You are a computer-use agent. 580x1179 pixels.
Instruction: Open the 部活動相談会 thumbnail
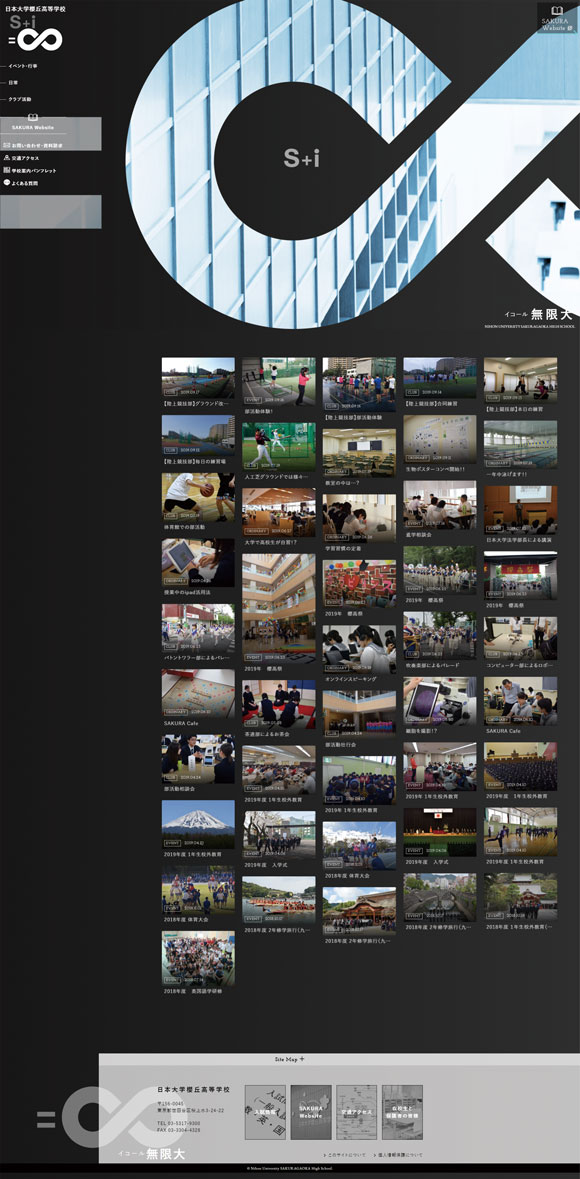198,759
